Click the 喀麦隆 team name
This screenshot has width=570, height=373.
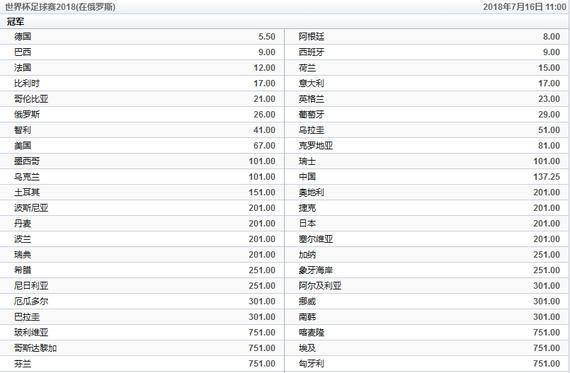311,332
